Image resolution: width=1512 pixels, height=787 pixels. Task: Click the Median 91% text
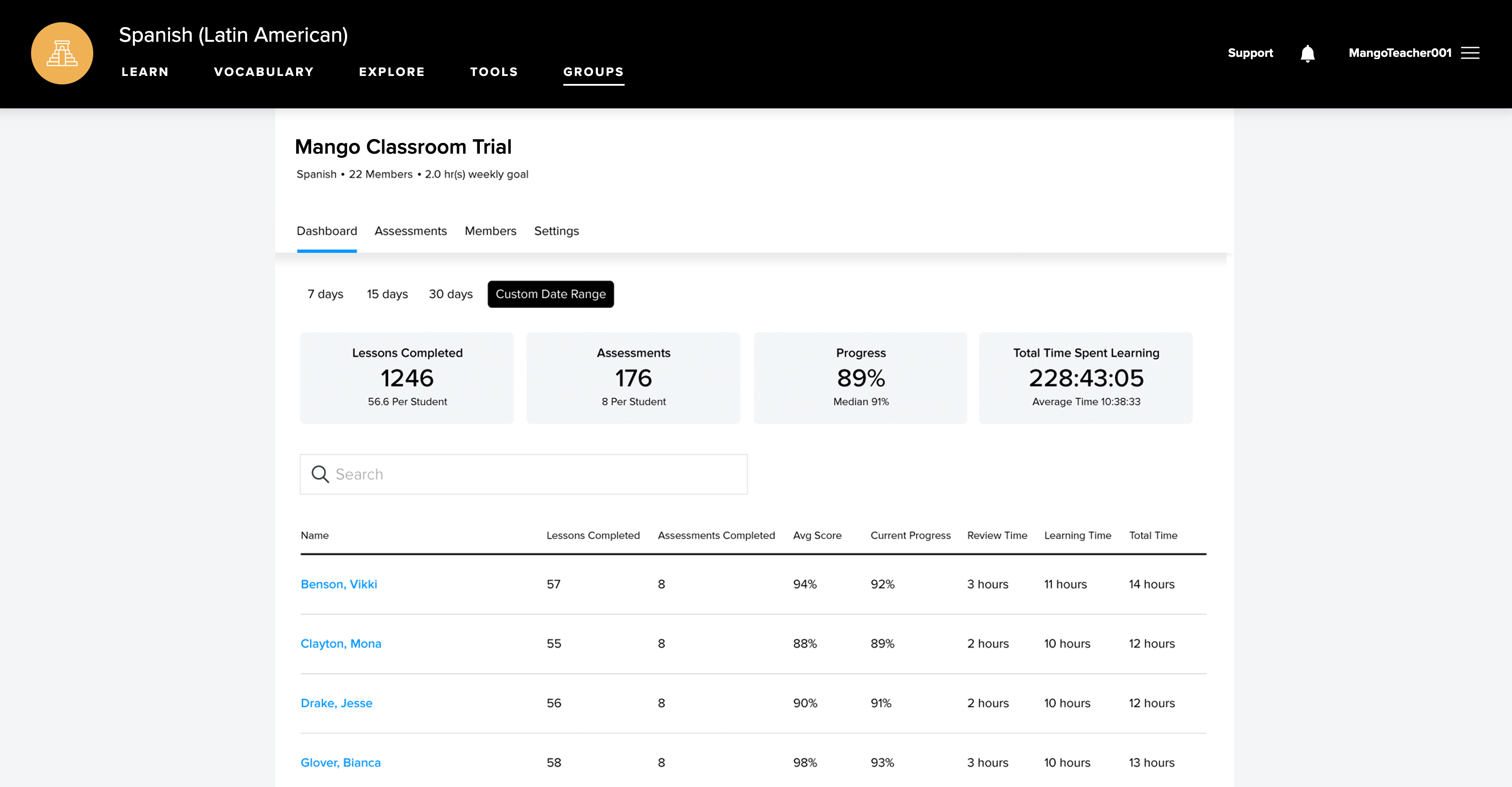tap(860, 401)
